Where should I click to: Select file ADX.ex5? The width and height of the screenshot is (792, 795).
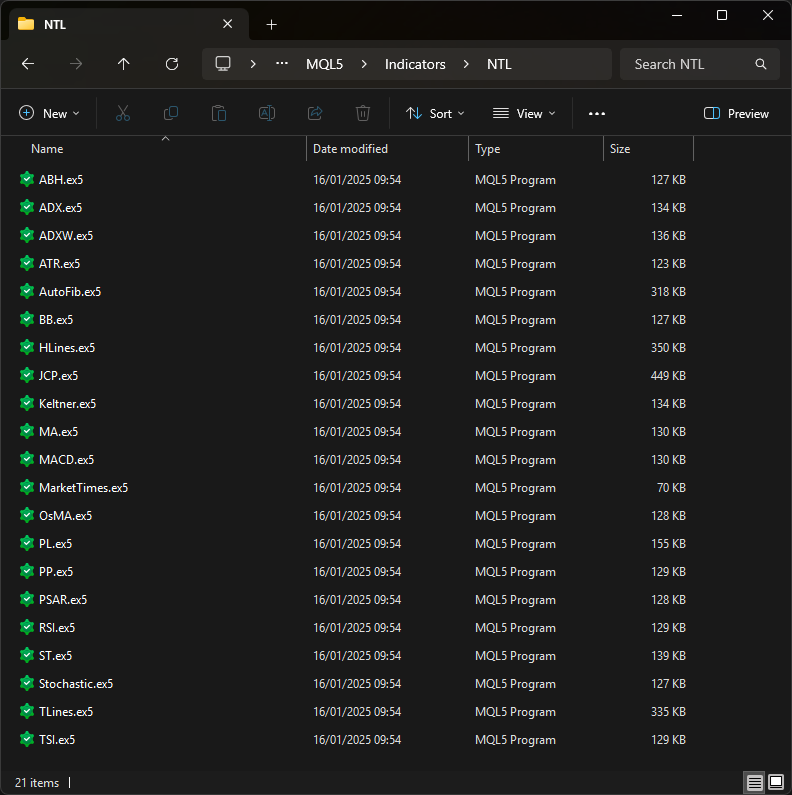coord(60,207)
